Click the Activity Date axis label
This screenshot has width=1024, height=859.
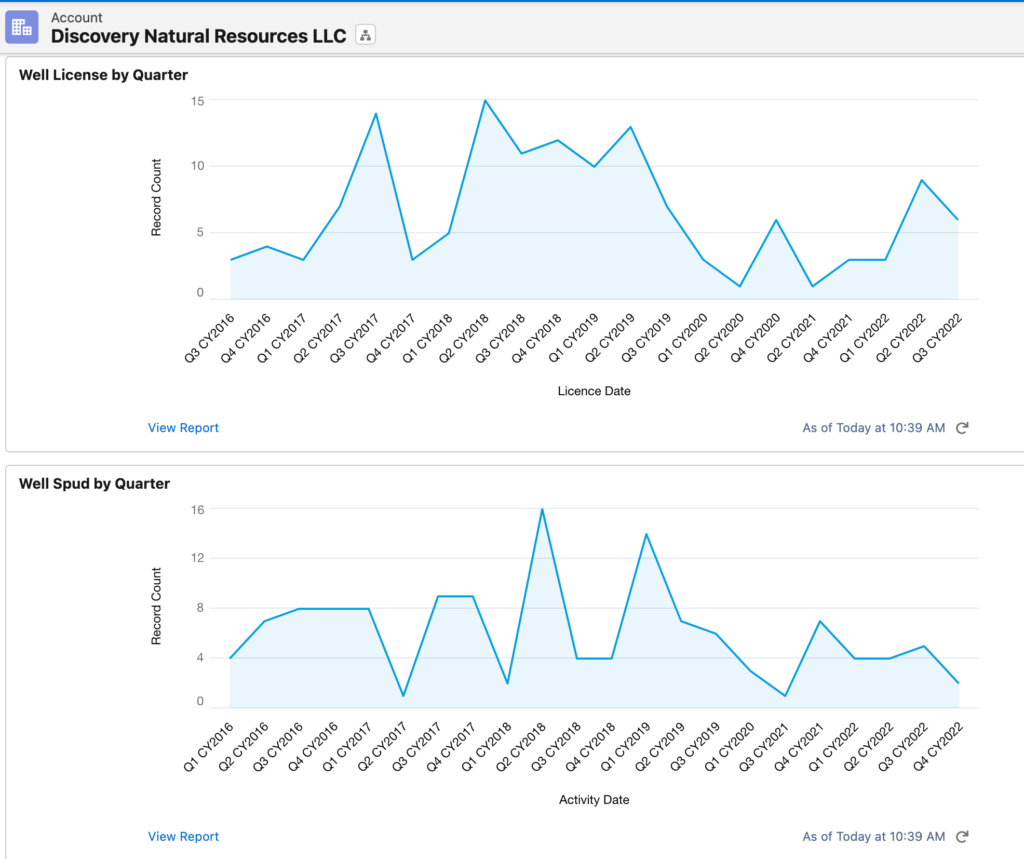pyautogui.click(x=594, y=800)
